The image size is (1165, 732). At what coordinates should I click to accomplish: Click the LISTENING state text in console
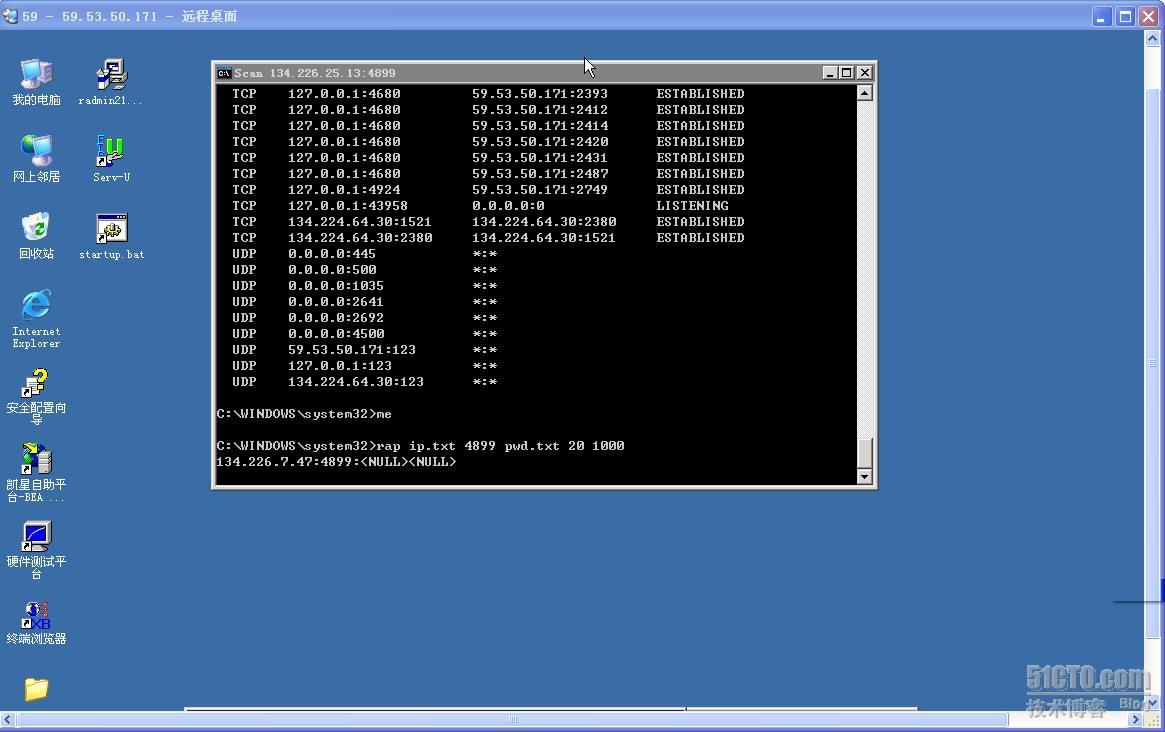coord(692,206)
